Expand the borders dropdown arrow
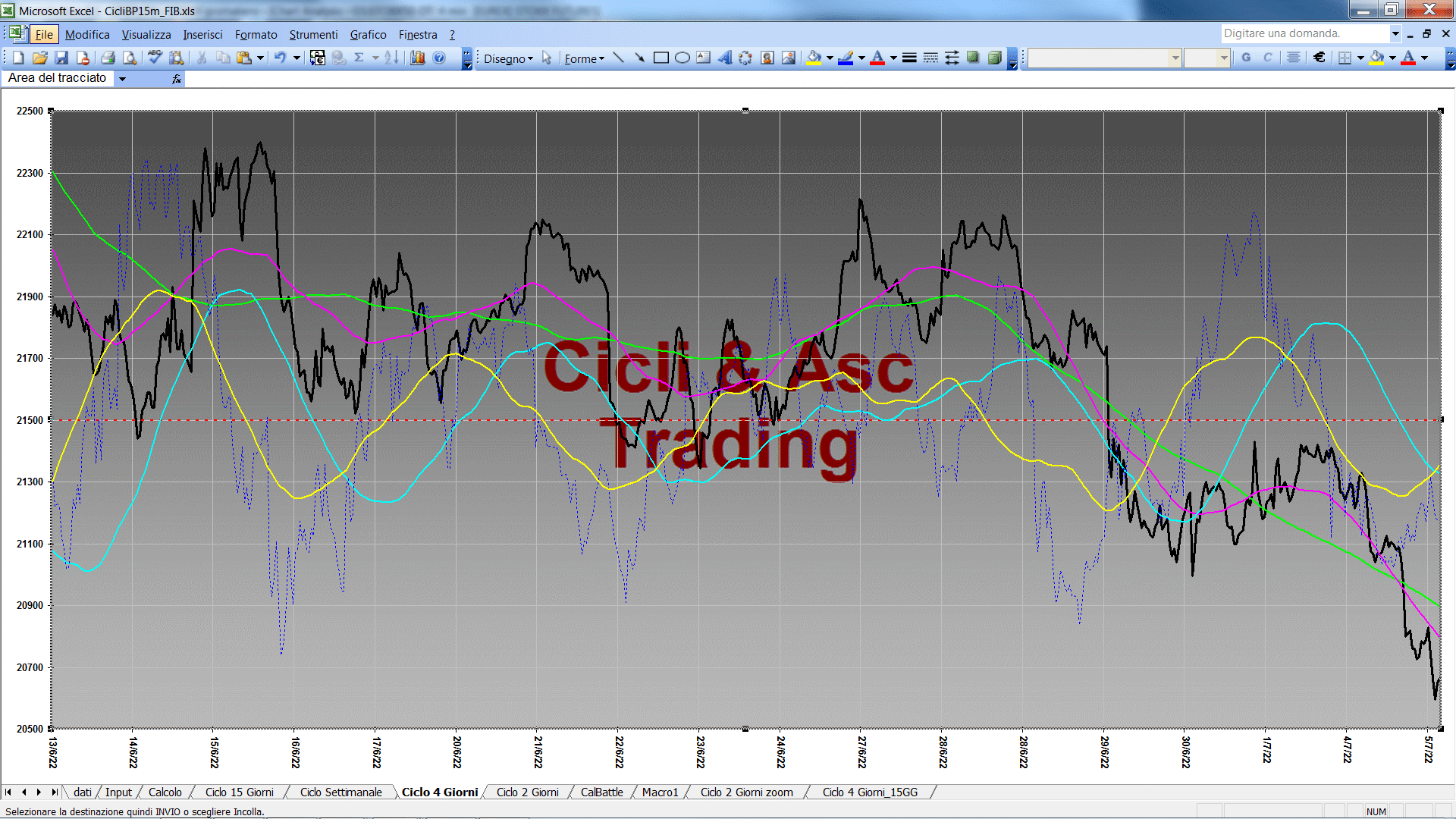This screenshot has width=1456, height=819. pos(1360,58)
